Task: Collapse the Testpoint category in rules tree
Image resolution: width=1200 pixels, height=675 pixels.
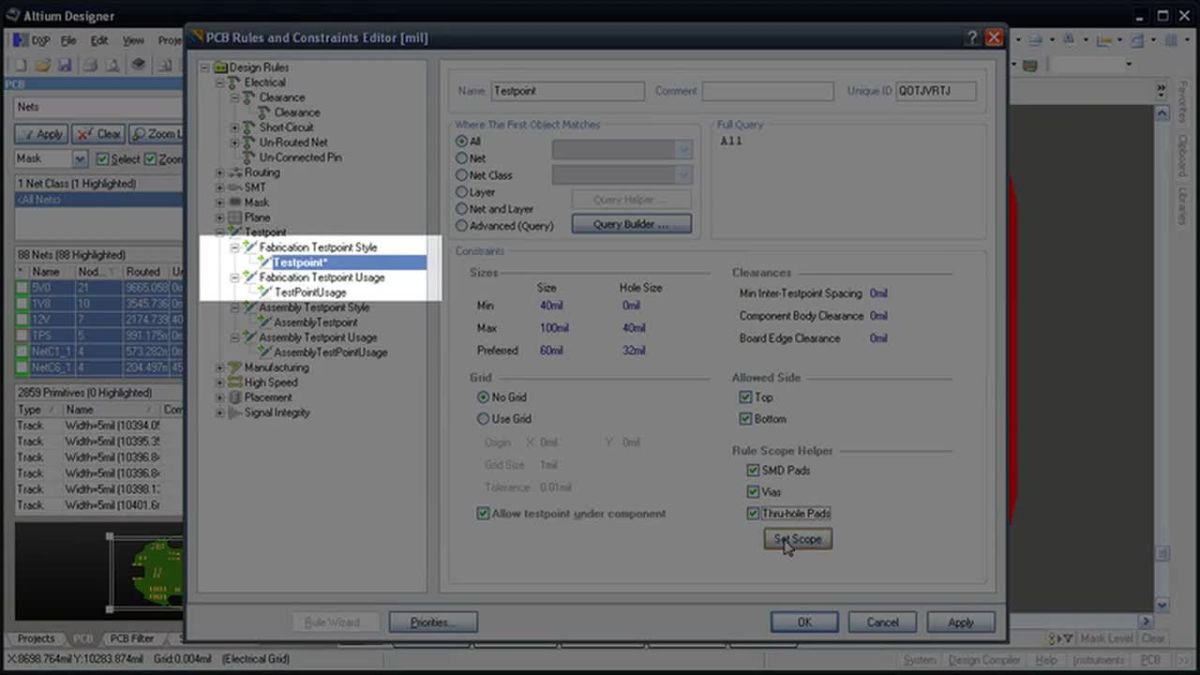Action: (217, 232)
